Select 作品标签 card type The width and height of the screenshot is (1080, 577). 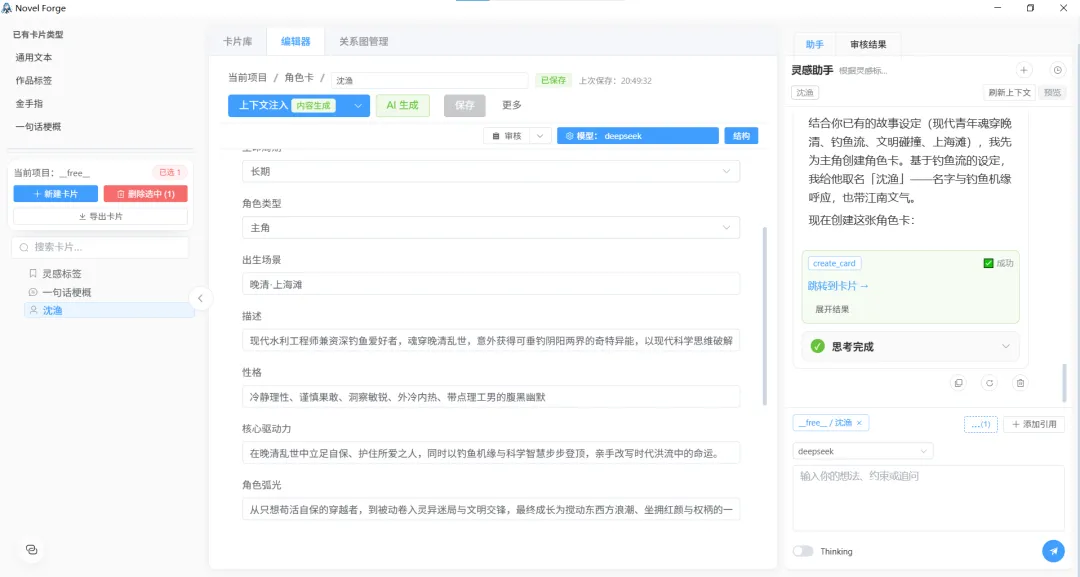34,81
